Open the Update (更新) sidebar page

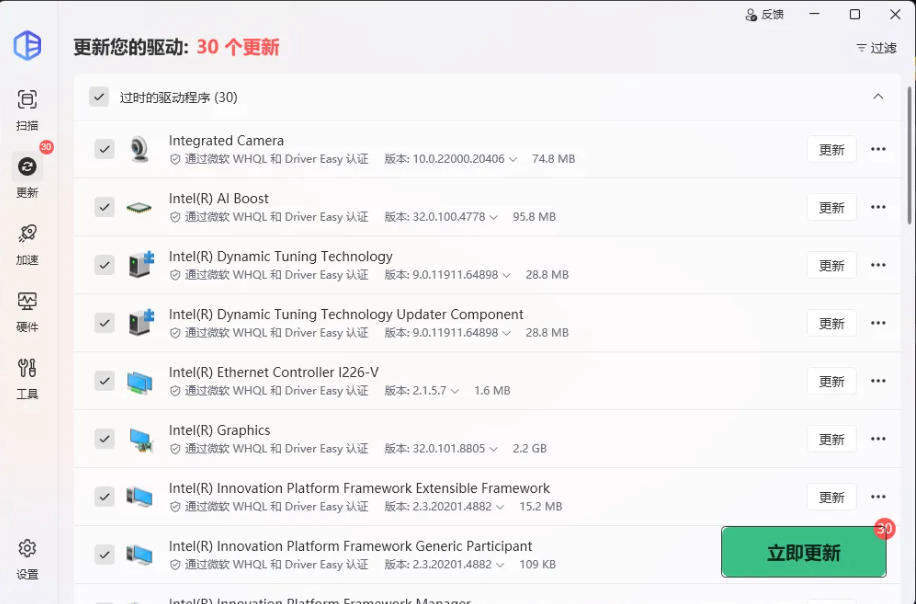click(27, 176)
